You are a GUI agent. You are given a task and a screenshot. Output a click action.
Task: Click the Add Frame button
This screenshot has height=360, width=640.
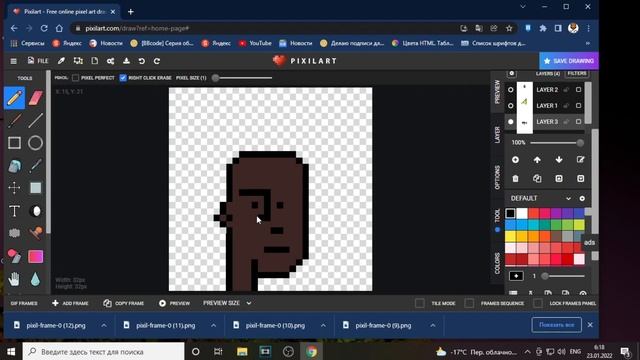[70, 303]
